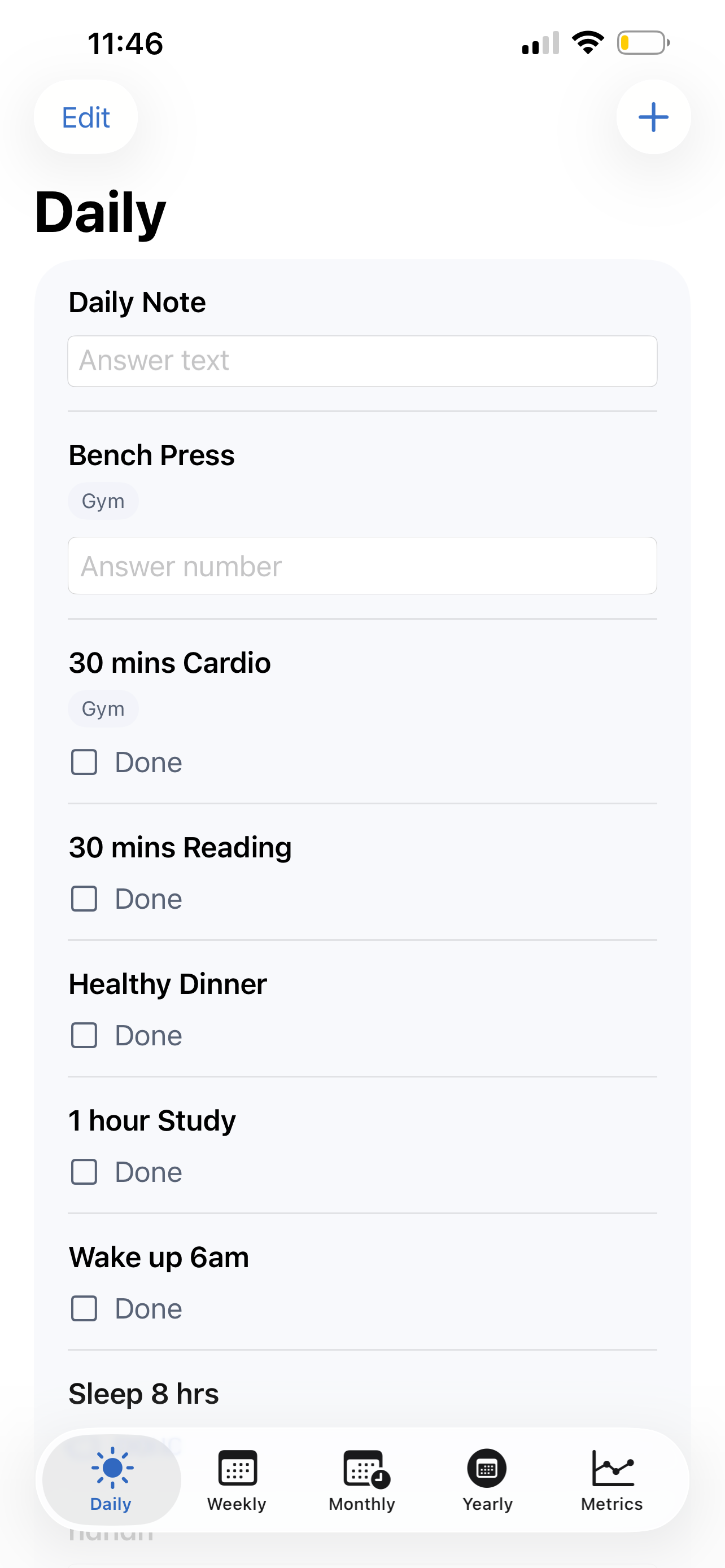Select the Daily sun icon tab
The height and width of the screenshot is (1568, 725).
[x=111, y=1480]
